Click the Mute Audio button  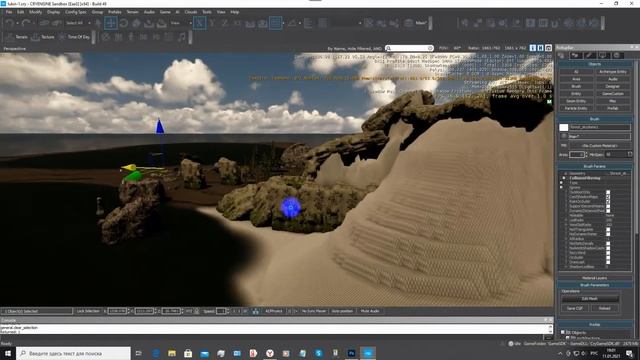[370, 311]
